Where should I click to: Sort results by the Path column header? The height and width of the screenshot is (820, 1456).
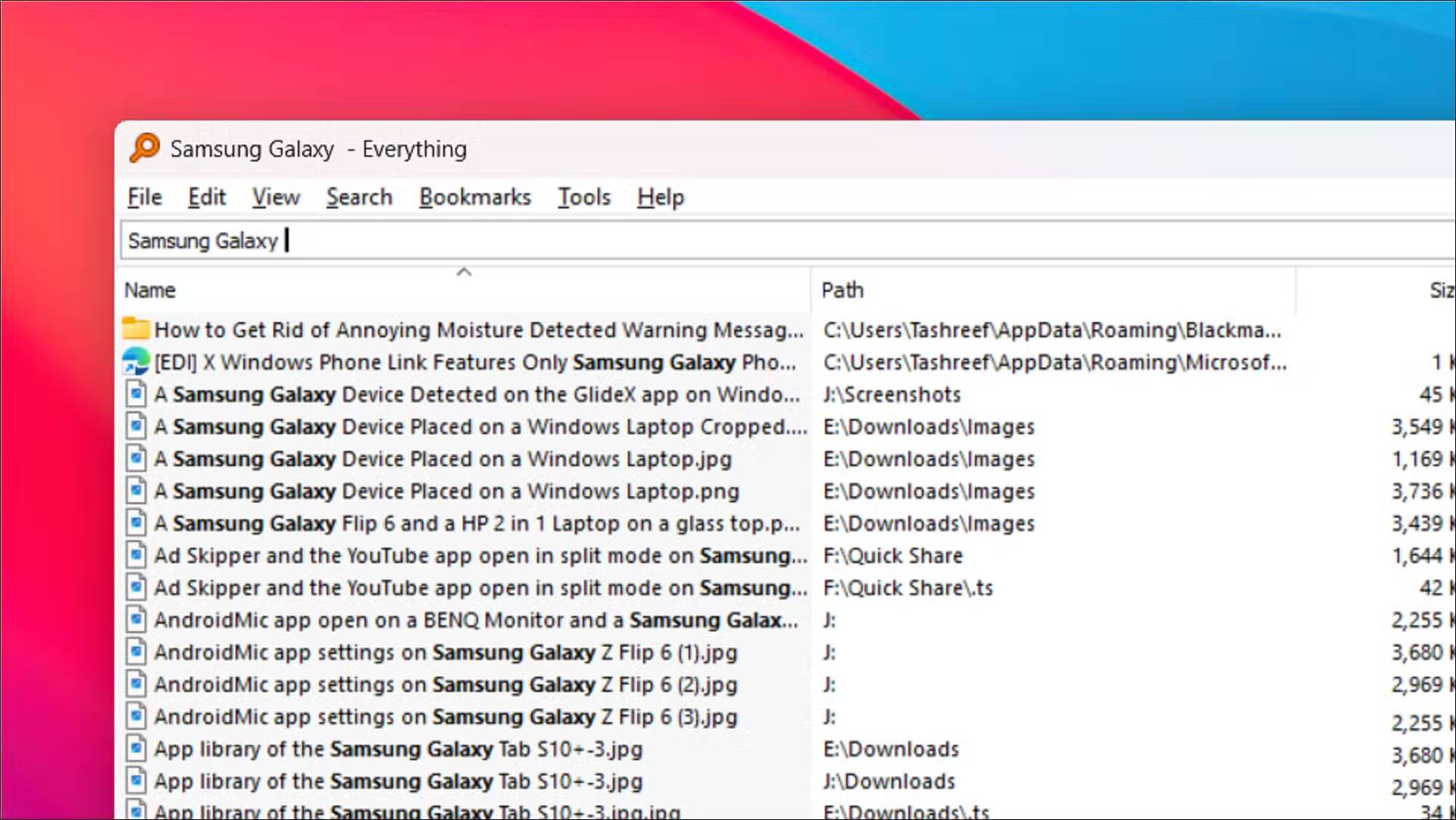[x=842, y=290]
